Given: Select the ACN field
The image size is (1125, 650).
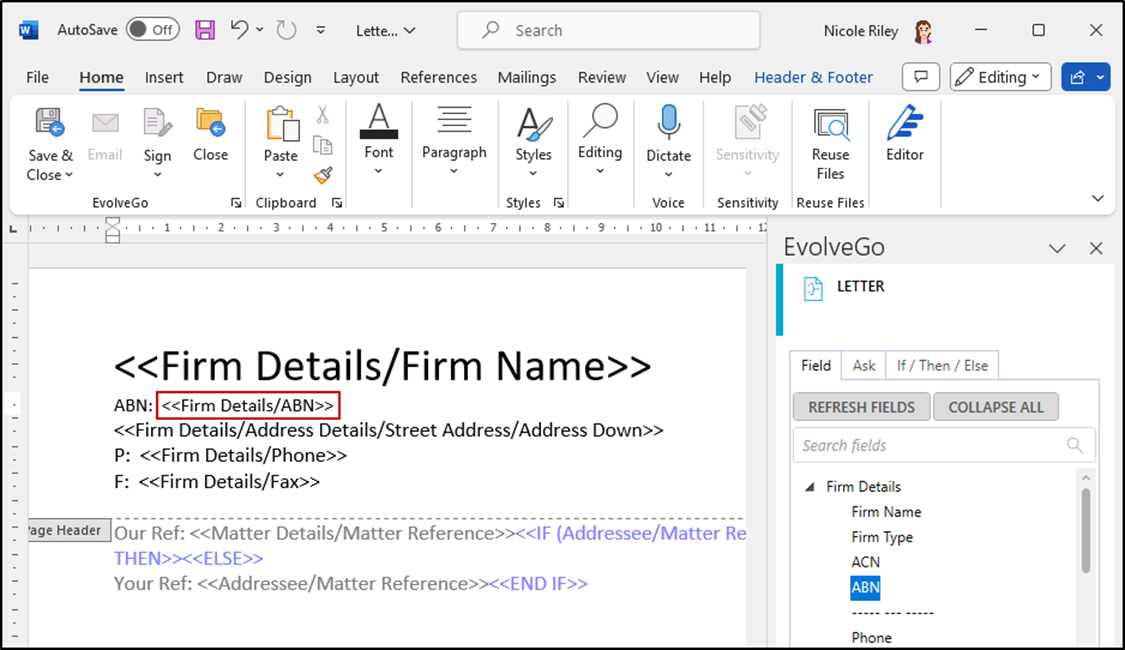Looking at the screenshot, I should [865, 562].
